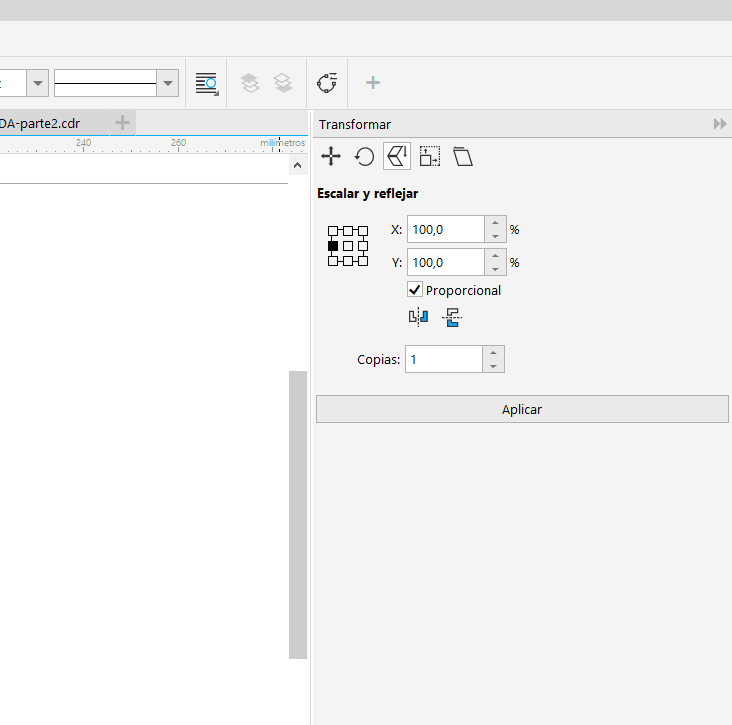Switch to the DA-parte2.cdr document tab
Viewport: 732px width, 725px height.
(40, 123)
